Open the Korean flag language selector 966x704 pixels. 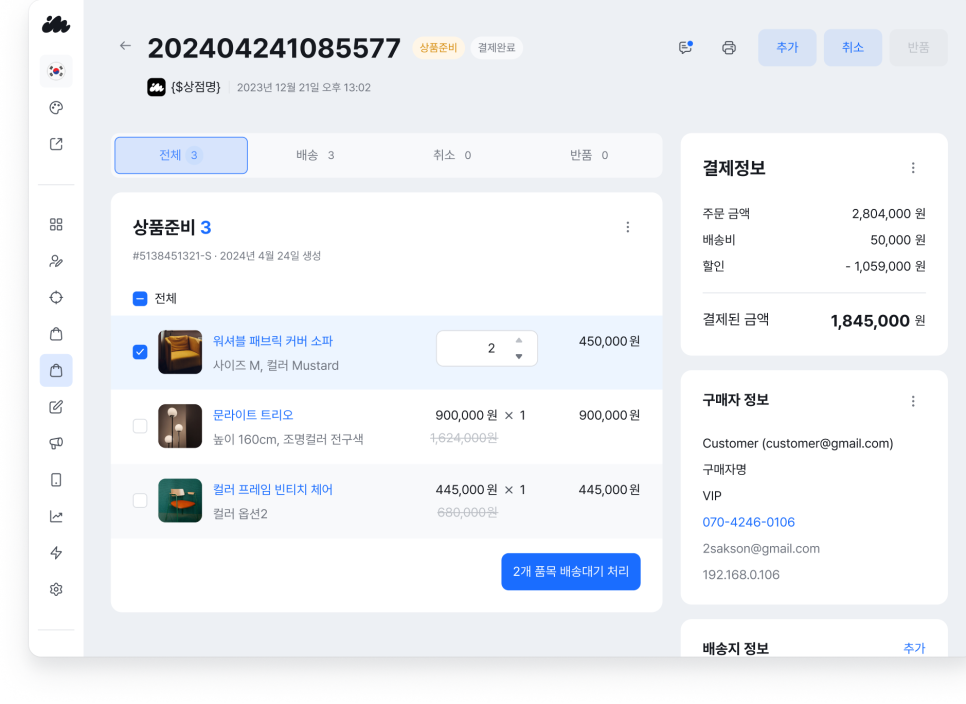(x=56, y=71)
